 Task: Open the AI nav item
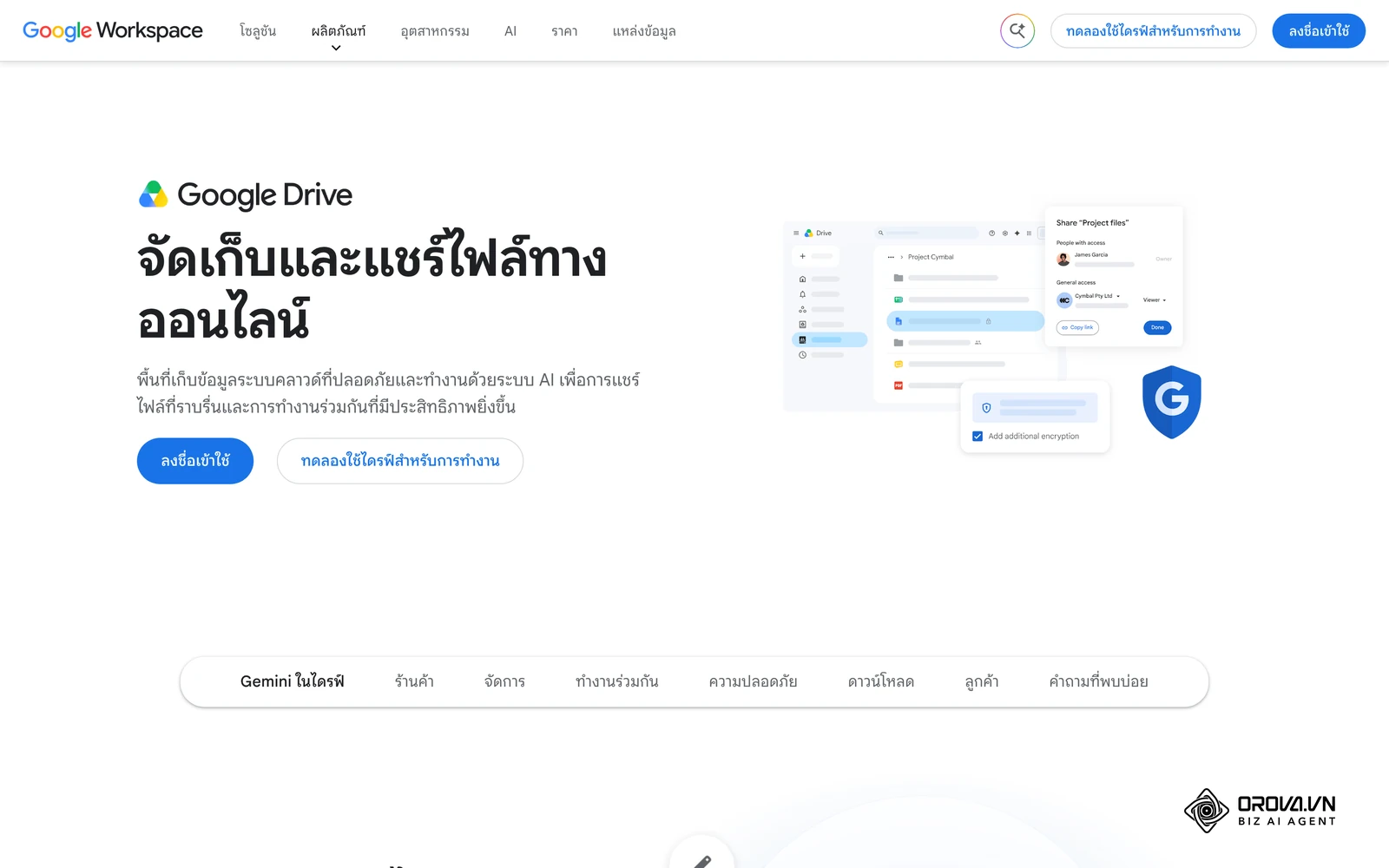510,31
